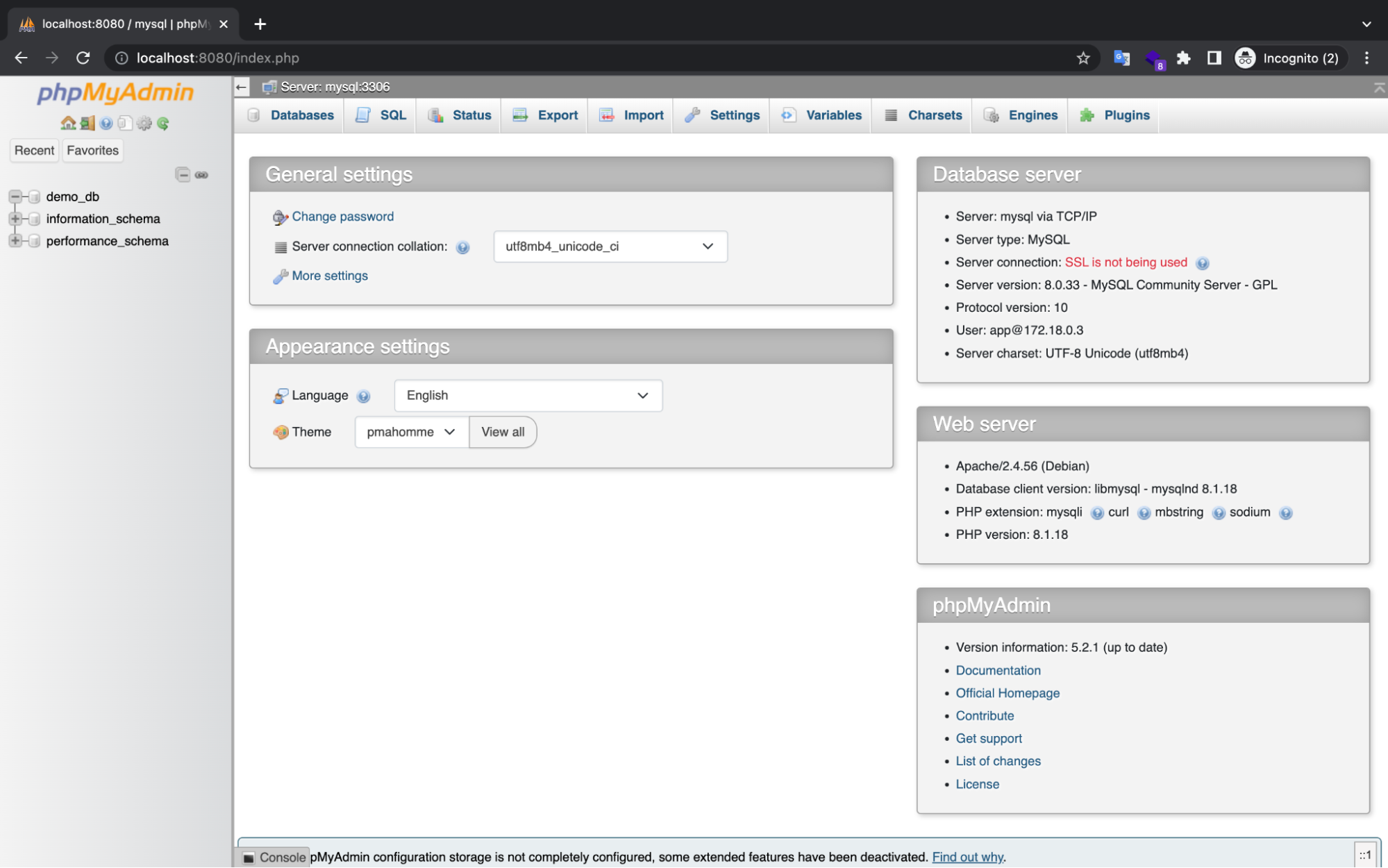Open the Server connection collation dropdown

(x=609, y=247)
